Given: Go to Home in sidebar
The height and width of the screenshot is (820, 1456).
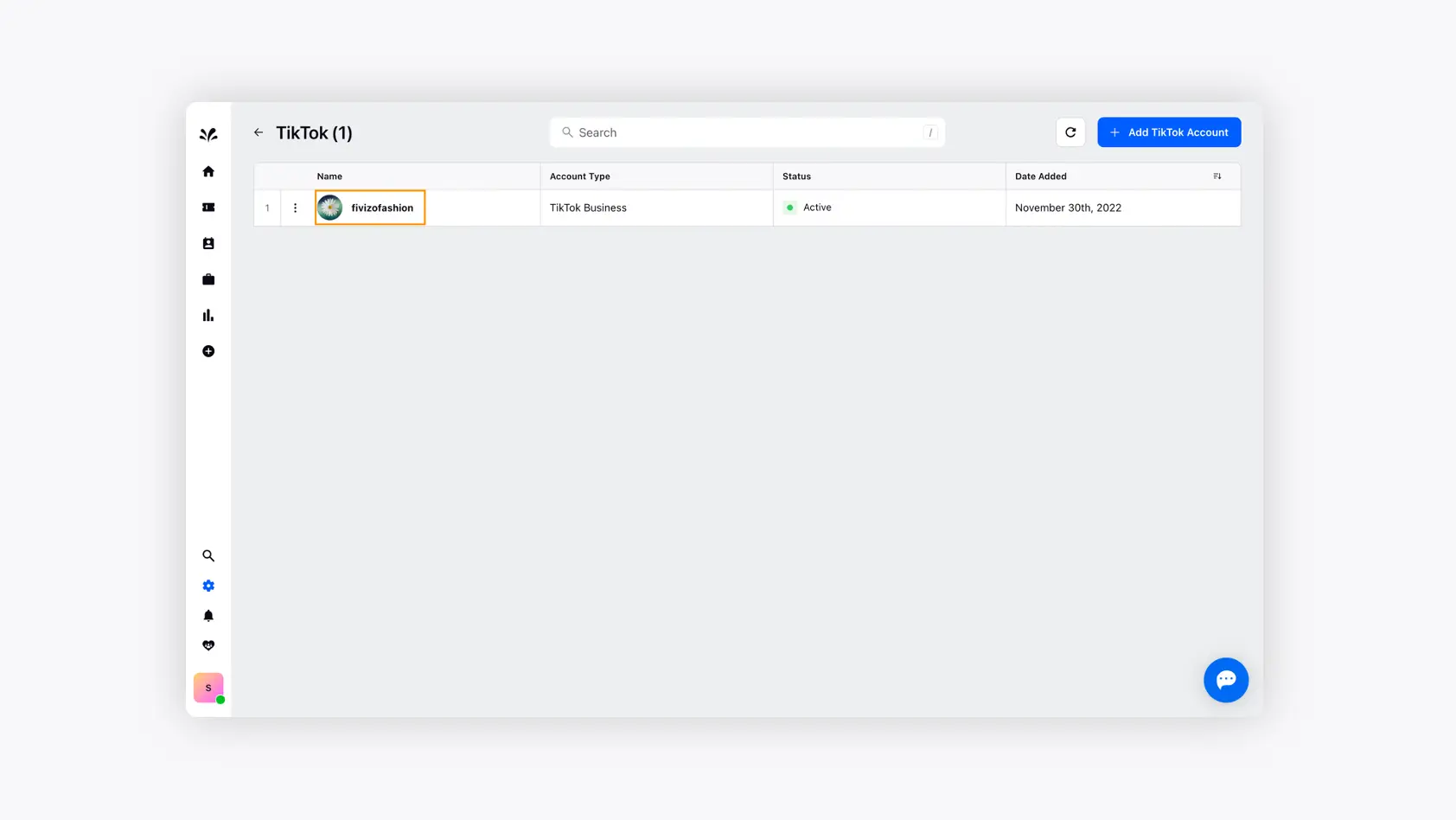Looking at the screenshot, I should point(208,171).
